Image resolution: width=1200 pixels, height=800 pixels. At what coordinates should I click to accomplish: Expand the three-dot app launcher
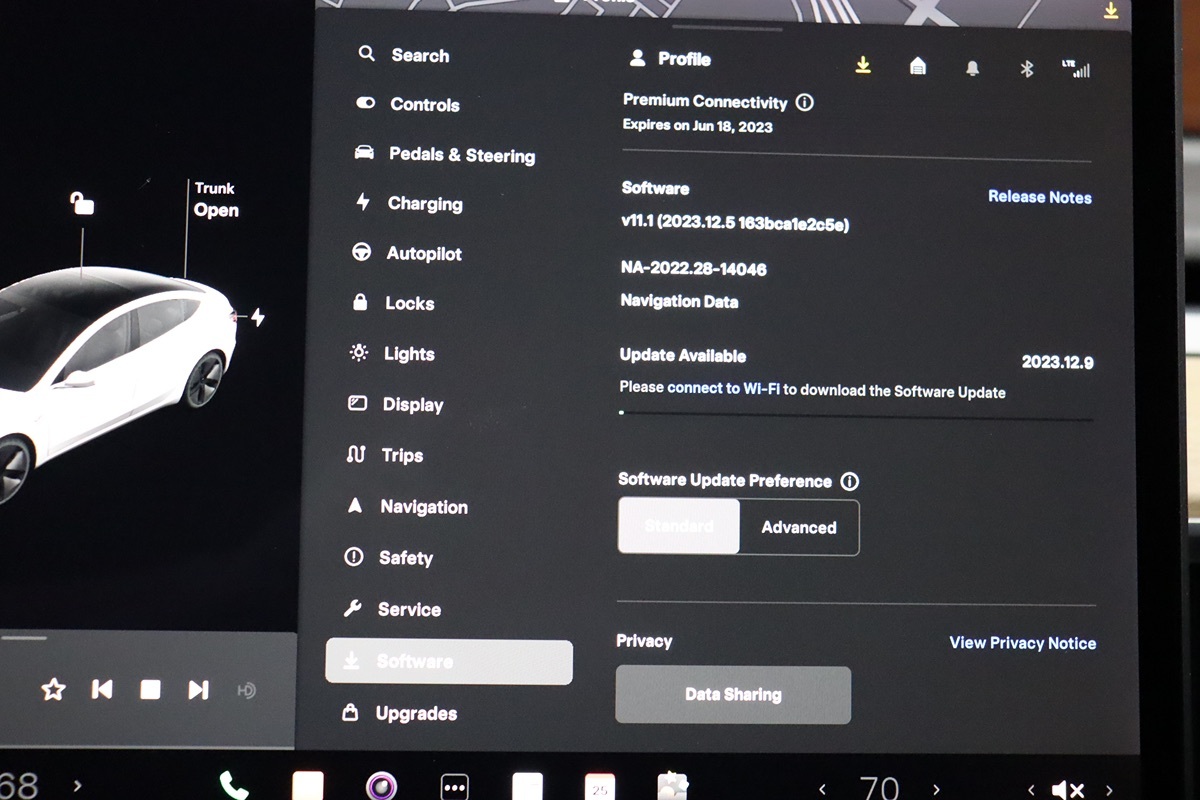coord(455,787)
